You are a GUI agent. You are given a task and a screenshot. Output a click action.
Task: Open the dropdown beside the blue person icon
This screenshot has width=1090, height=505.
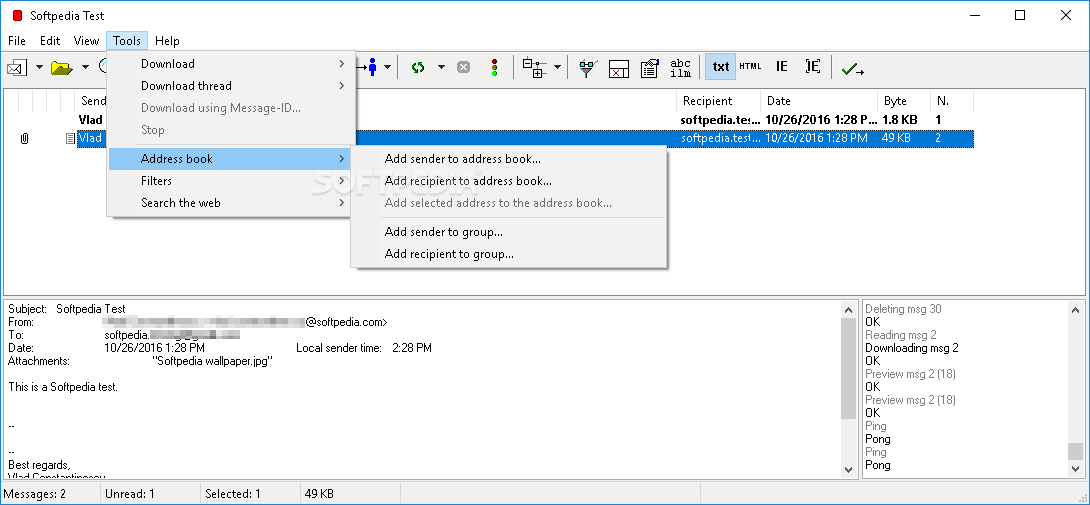tap(387, 67)
